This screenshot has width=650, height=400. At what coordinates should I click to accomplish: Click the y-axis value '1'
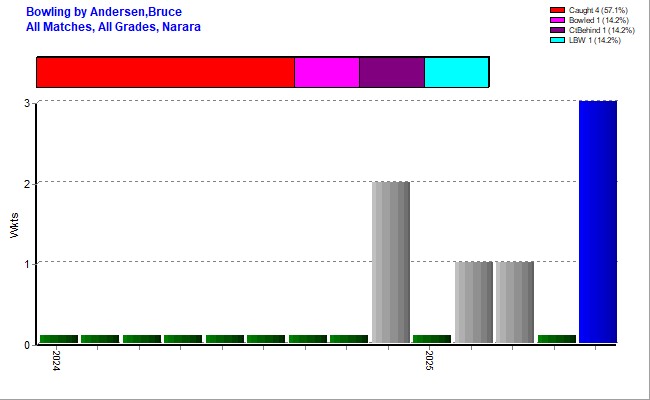pos(27,264)
